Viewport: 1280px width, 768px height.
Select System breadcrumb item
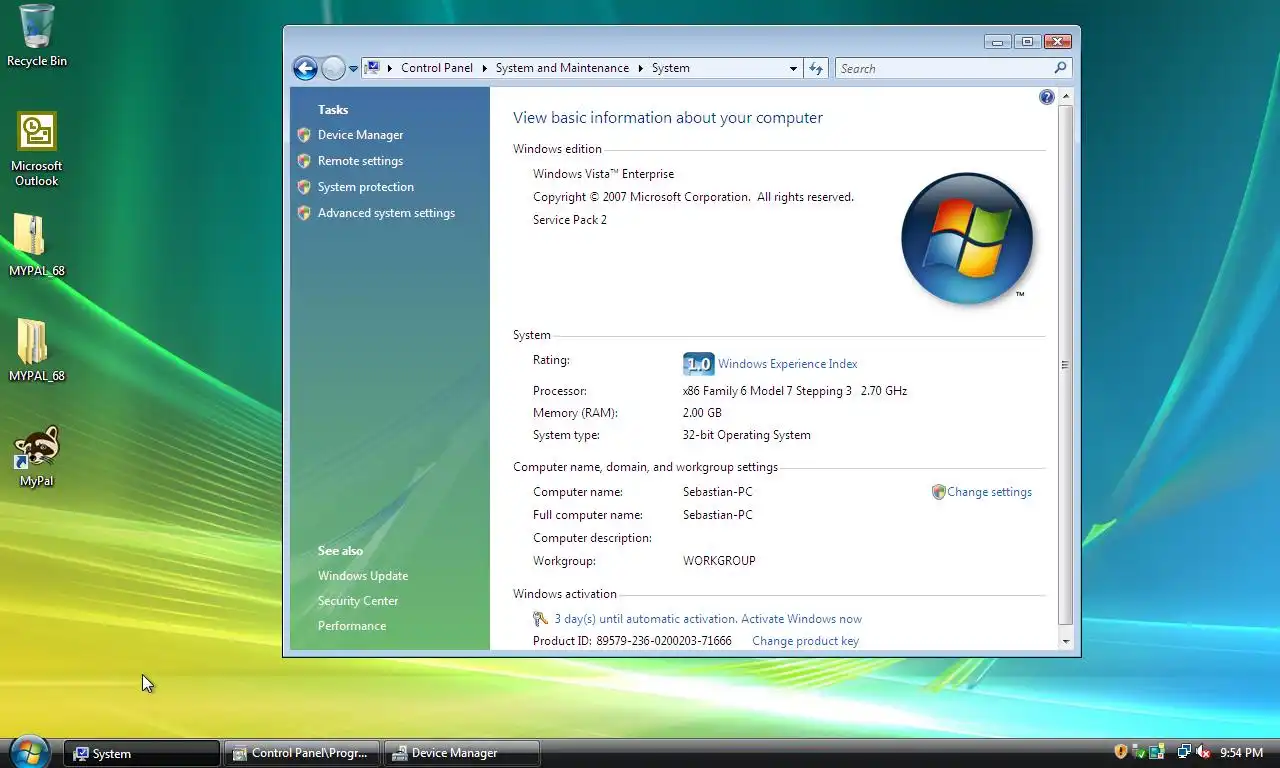tap(670, 68)
